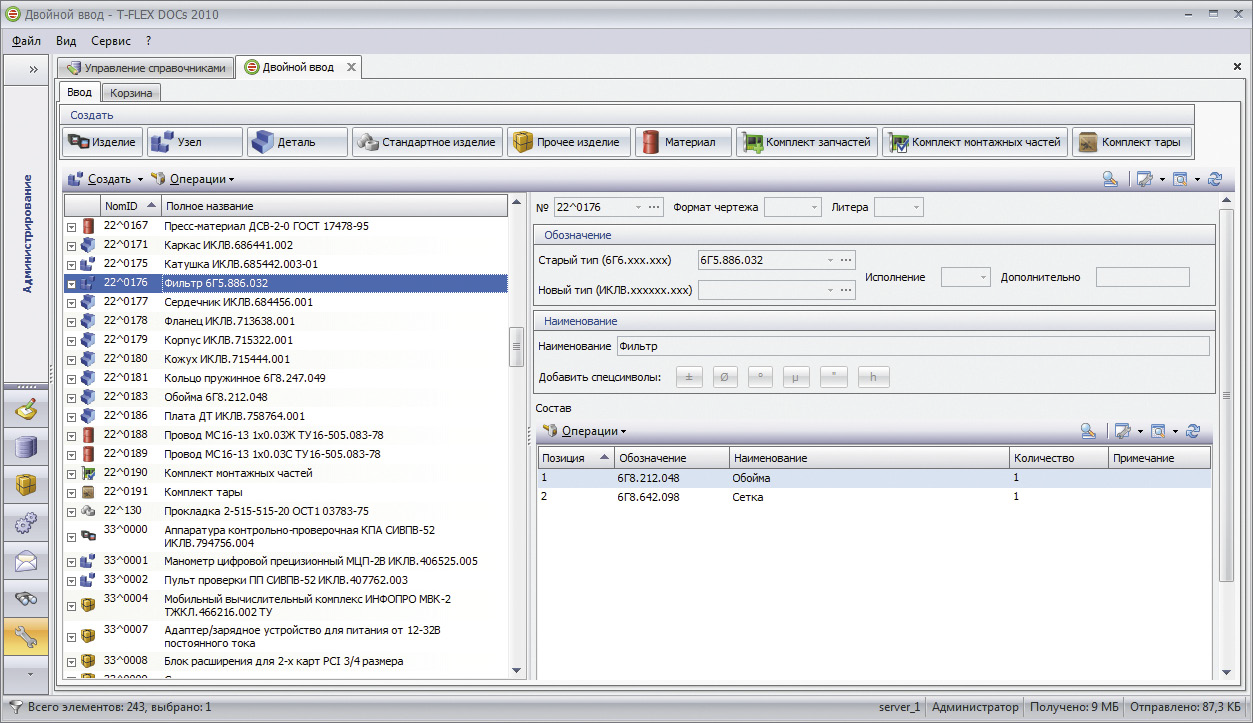This screenshot has width=1253, height=723.
Task: Refresh the Состав table using its toolbar icon
Action: pos(1192,431)
